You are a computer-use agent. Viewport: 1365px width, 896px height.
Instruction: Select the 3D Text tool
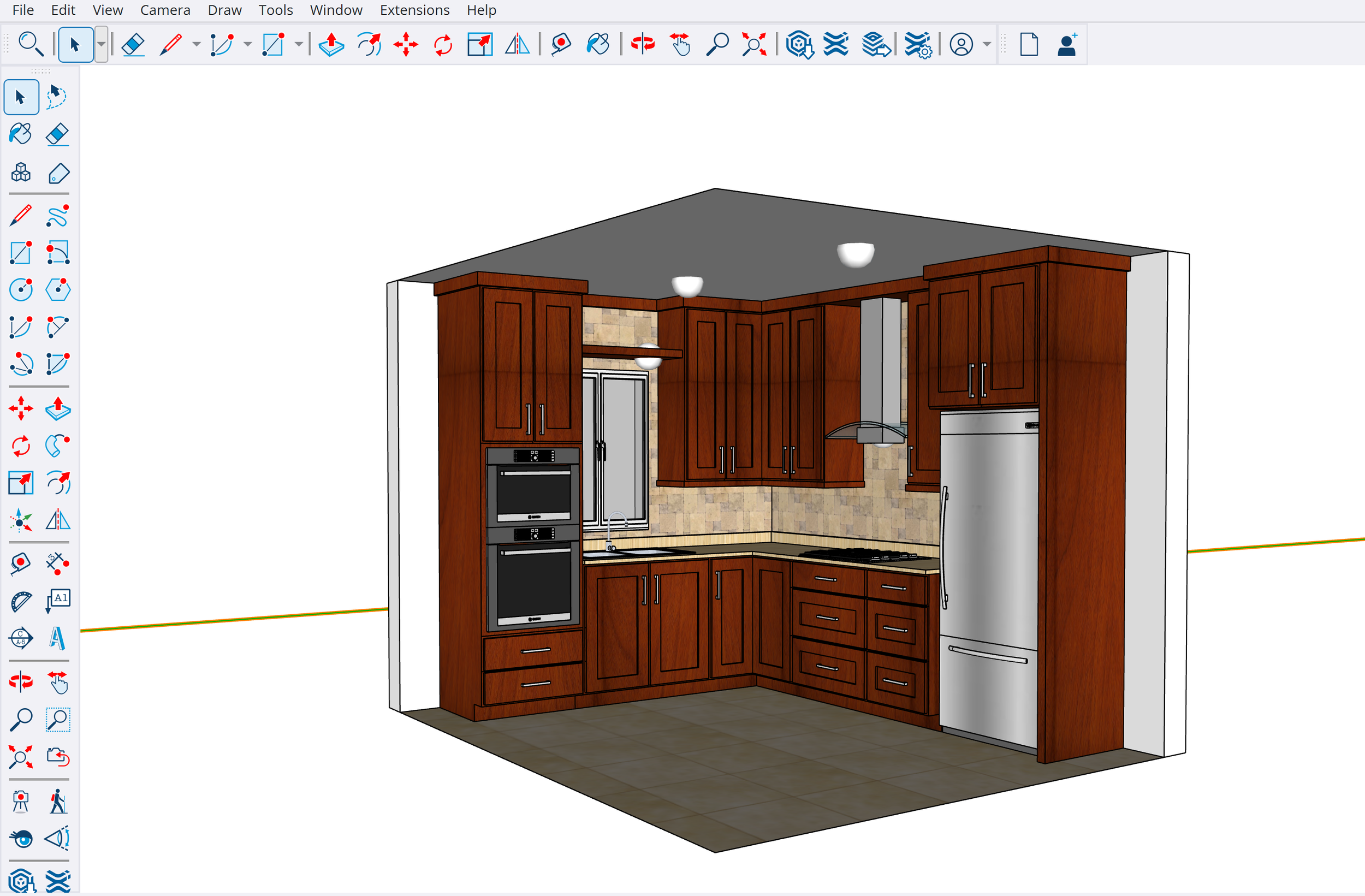[x=57, y=638]
